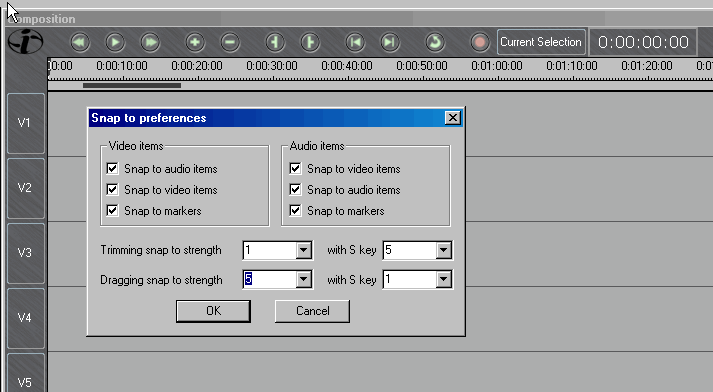Uncheck Video items Snap to audio items

tap(112, 169)
